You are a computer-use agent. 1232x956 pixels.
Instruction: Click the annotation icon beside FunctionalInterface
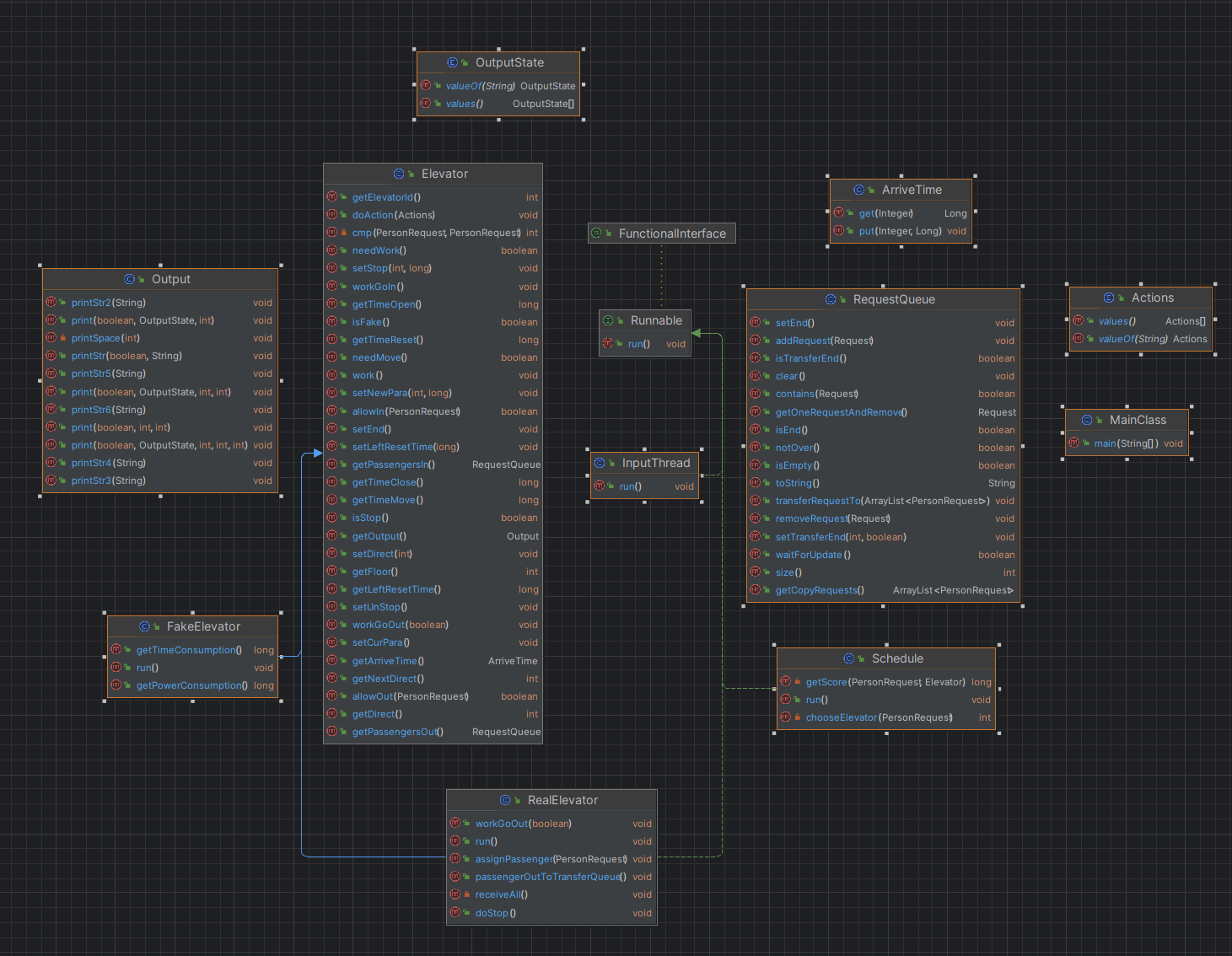(x=596, y=234)
